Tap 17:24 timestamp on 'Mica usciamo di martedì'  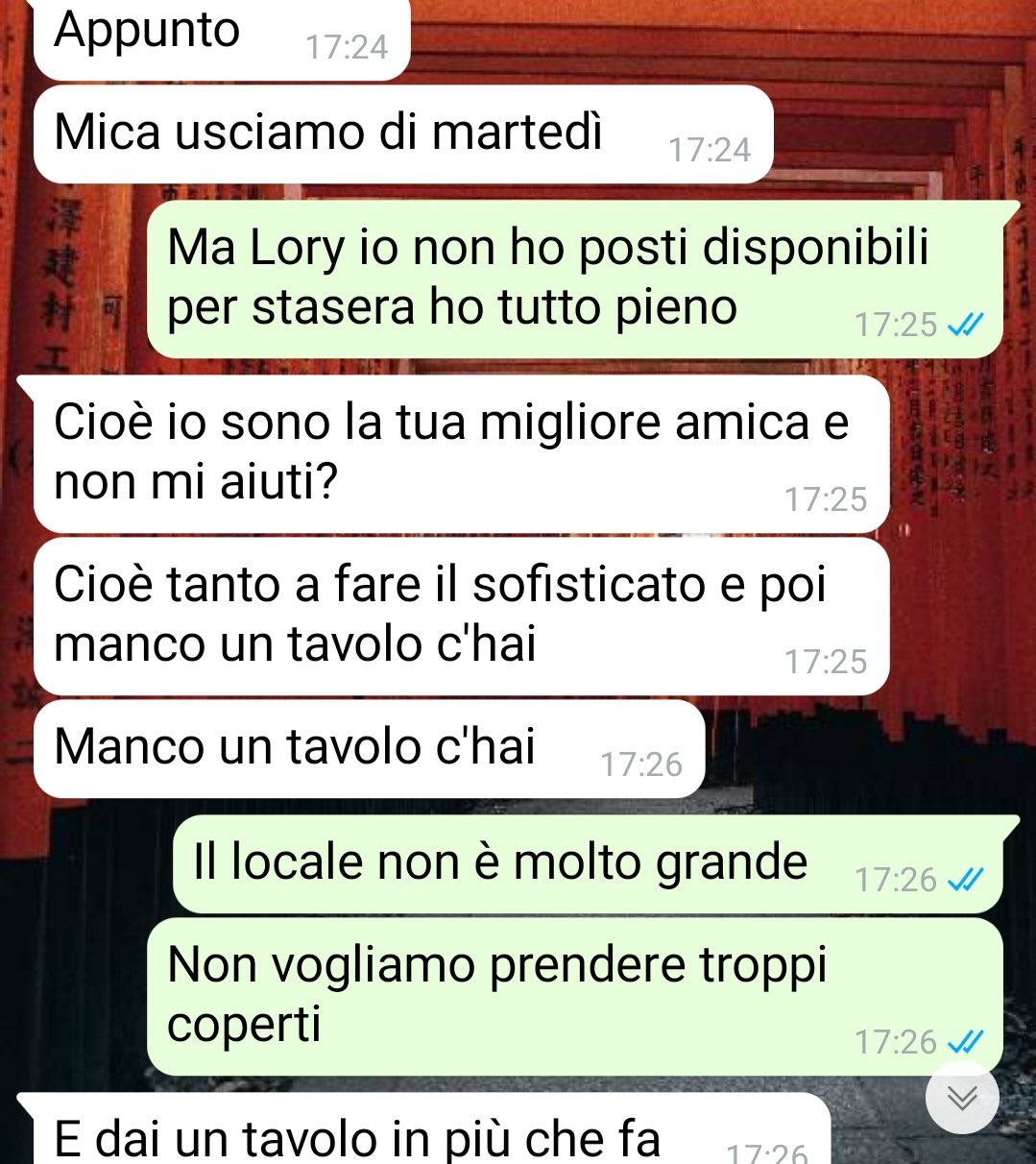click(710, 150)
